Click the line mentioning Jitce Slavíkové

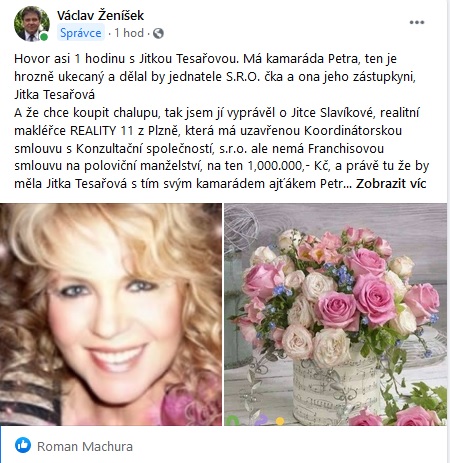[217, 113]
